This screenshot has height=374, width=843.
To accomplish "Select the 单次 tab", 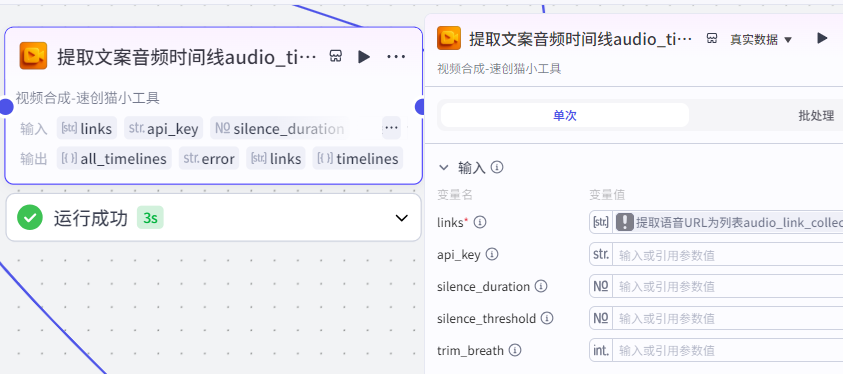I will 565,115.
